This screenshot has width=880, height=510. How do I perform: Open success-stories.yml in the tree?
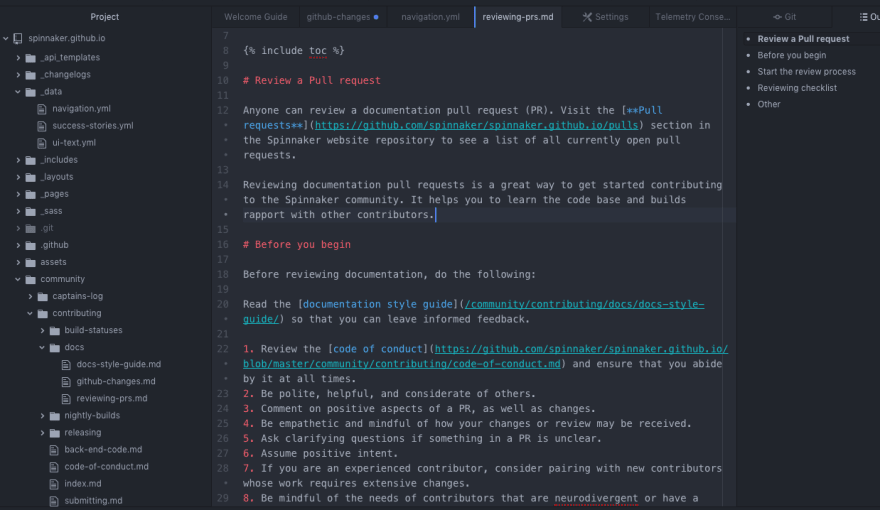click(93, 126)
